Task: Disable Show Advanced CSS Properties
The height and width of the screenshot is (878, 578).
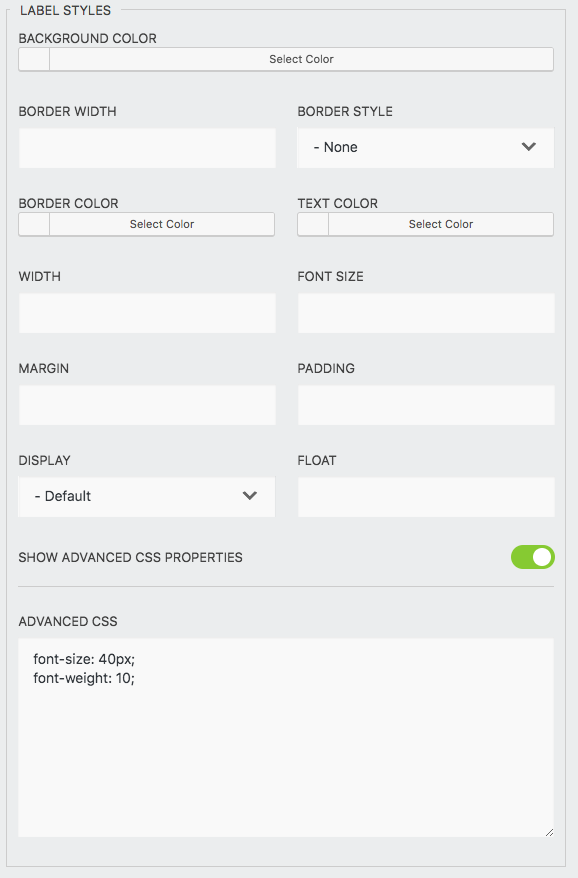Action: 532,557
